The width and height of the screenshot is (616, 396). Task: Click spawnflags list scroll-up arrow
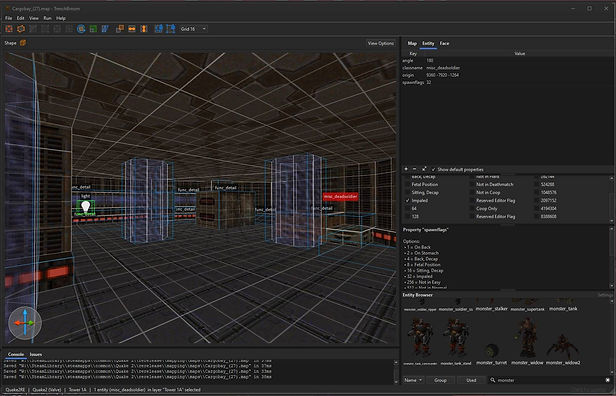tap(612, 178)
